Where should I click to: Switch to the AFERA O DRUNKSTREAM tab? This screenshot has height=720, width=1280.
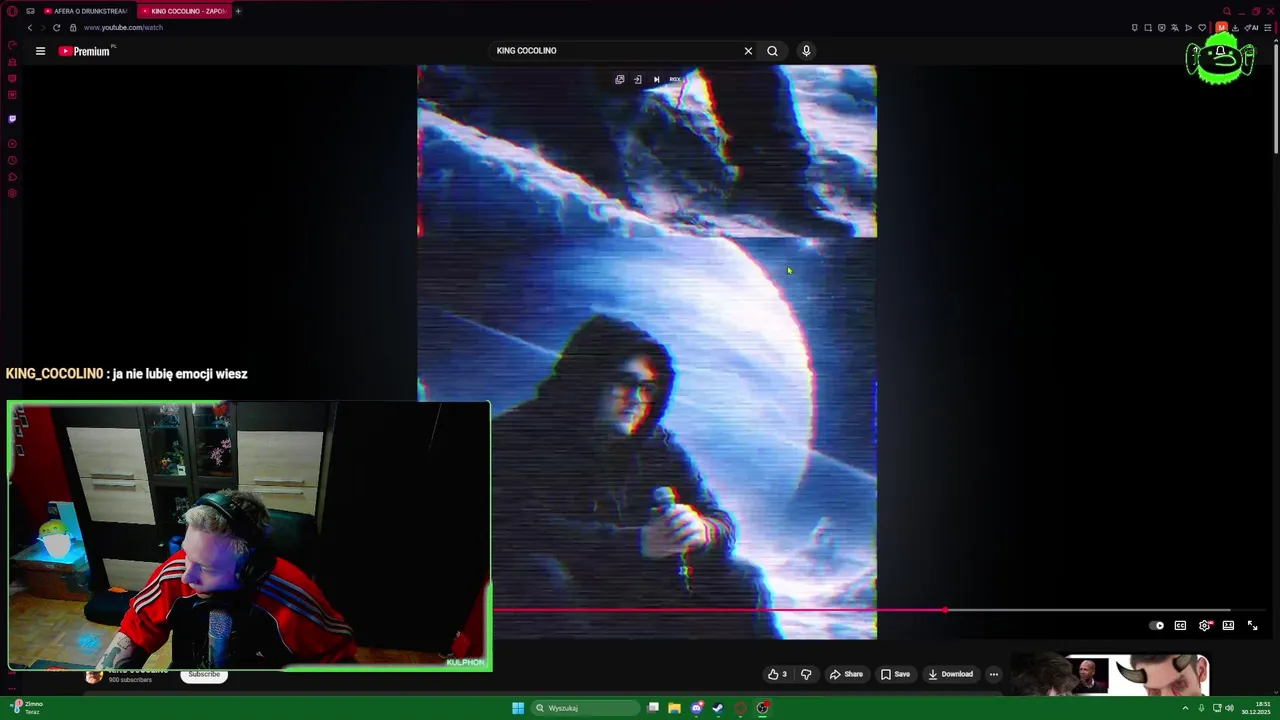pos(85,11)
